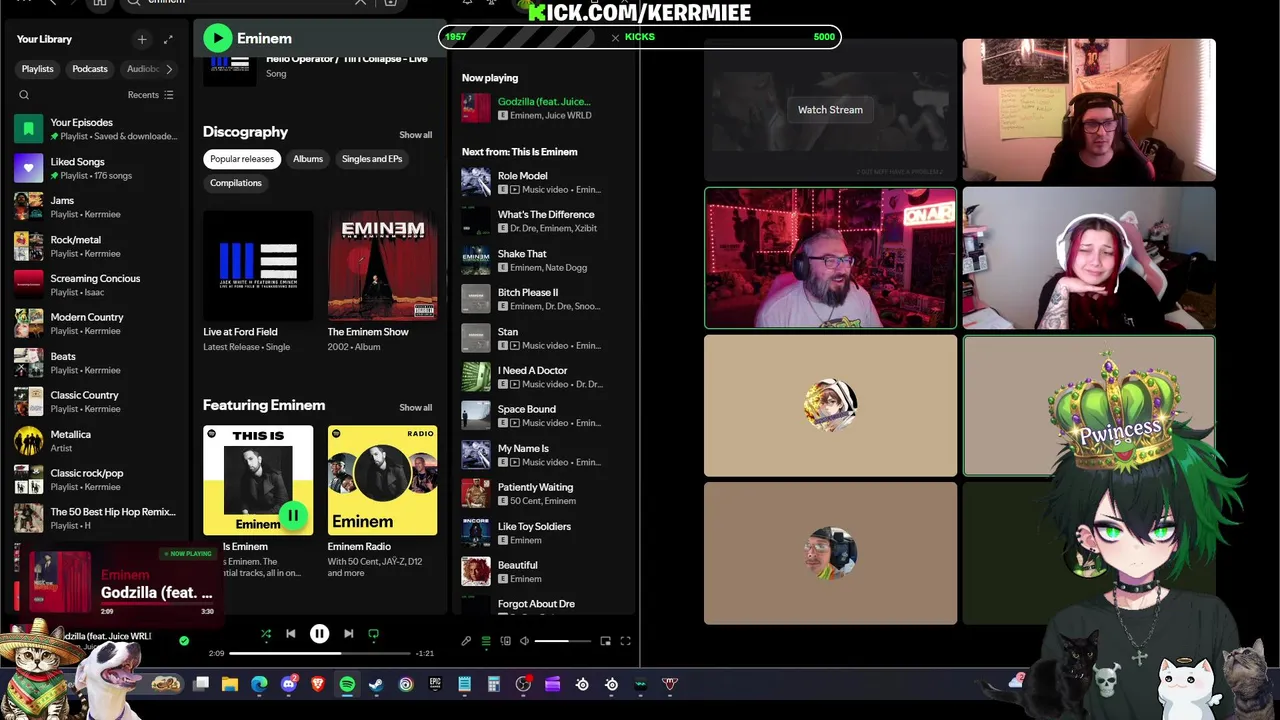Screen dimensions: 1280x720
Task: Open OBS Studio from the taskbar
Action: click(x=523, y=684)
